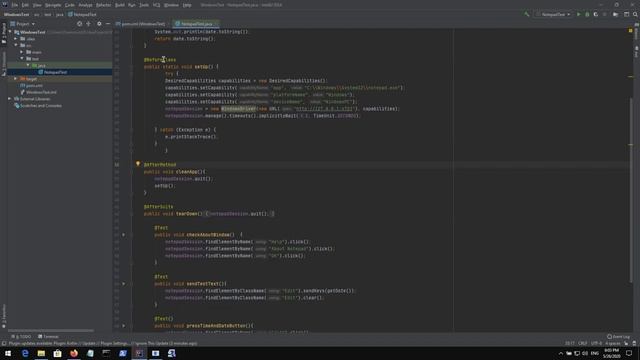Click the run gutter icon beside checkAboutWindow
This screenshot has width=640, height=360.
point(124,235)
